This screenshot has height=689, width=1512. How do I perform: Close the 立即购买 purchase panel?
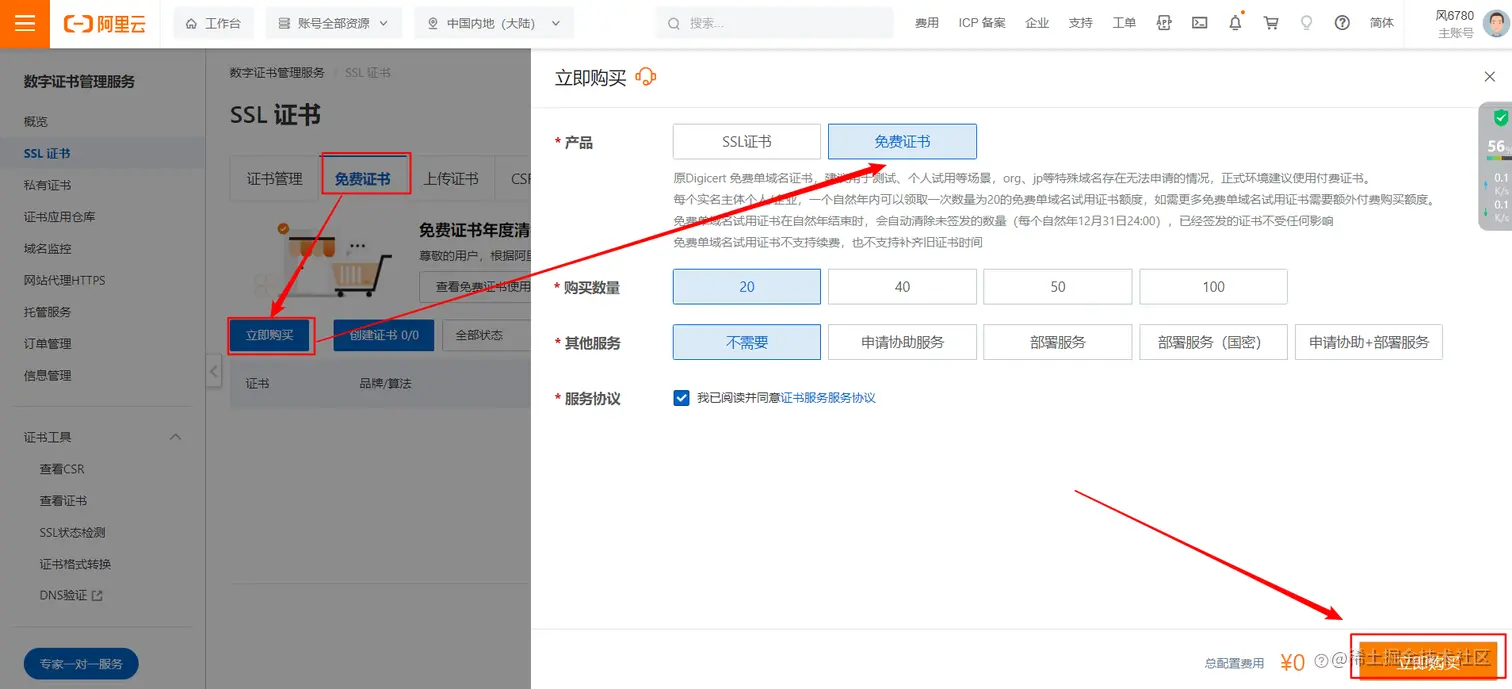(x=1490, y=77)
